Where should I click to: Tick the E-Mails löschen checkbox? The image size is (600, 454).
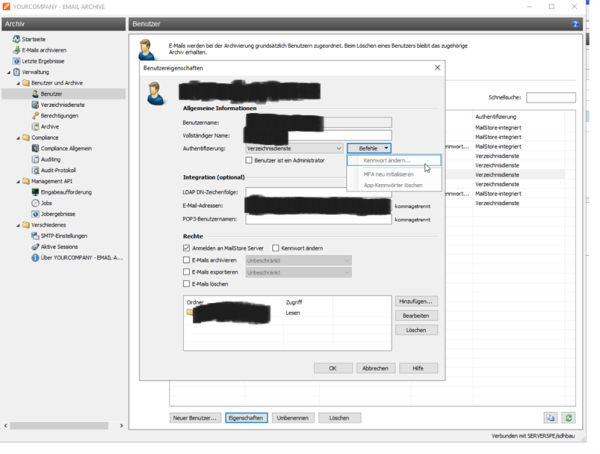(187, 284)
